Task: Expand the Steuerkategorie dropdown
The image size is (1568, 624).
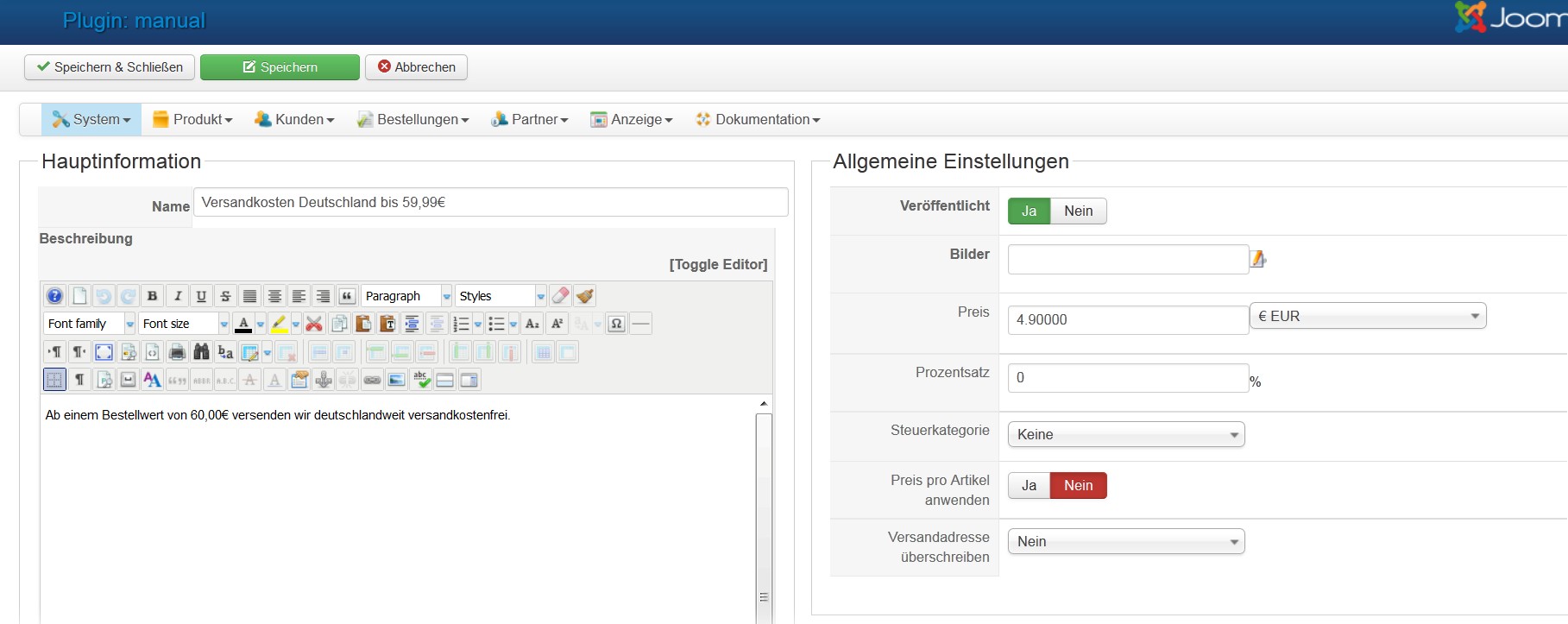Action: [1126, 434]
